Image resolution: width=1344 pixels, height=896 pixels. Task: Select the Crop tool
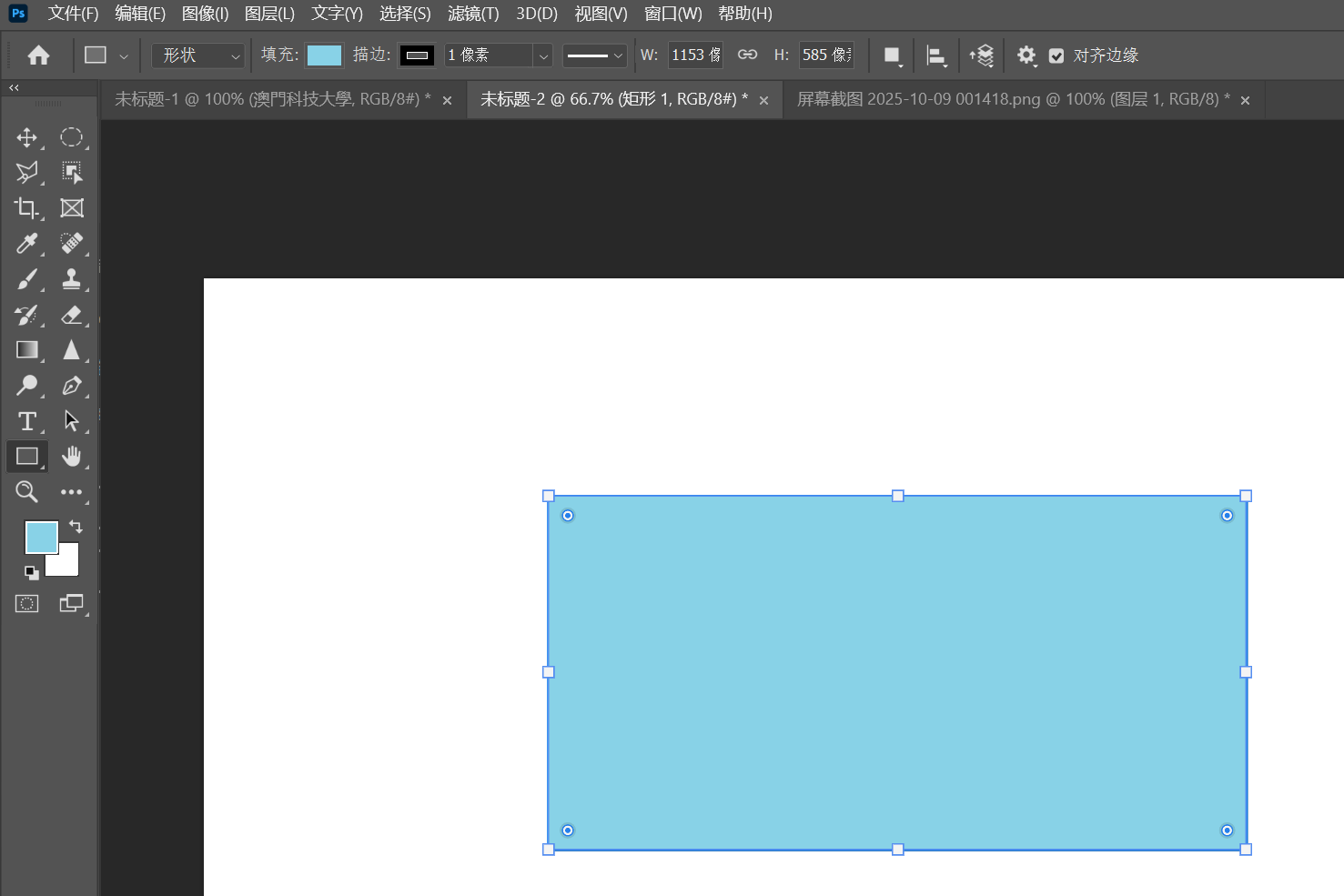pos(27,208)
